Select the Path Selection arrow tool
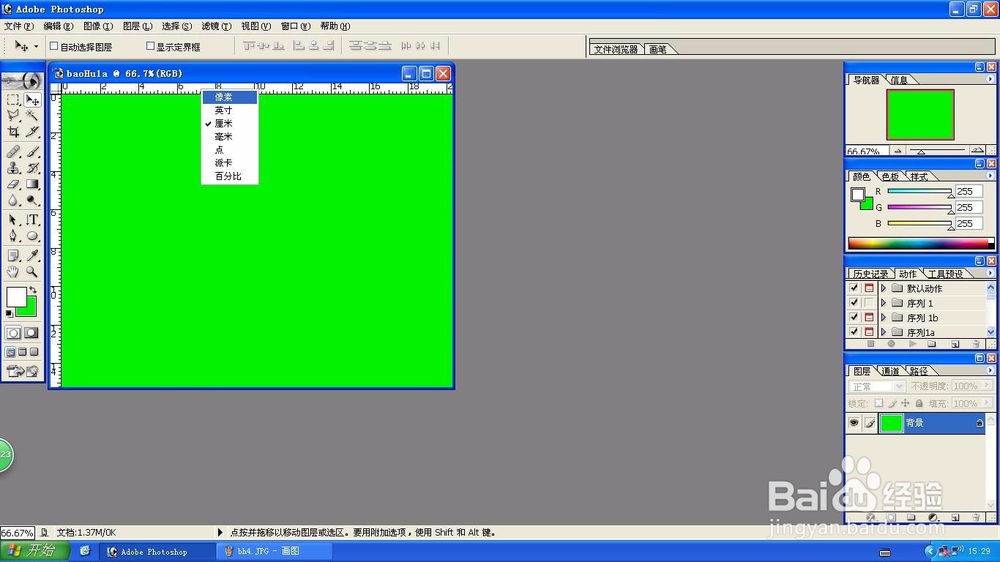This screenshot has height=562, width=1000. pos(13,219)
